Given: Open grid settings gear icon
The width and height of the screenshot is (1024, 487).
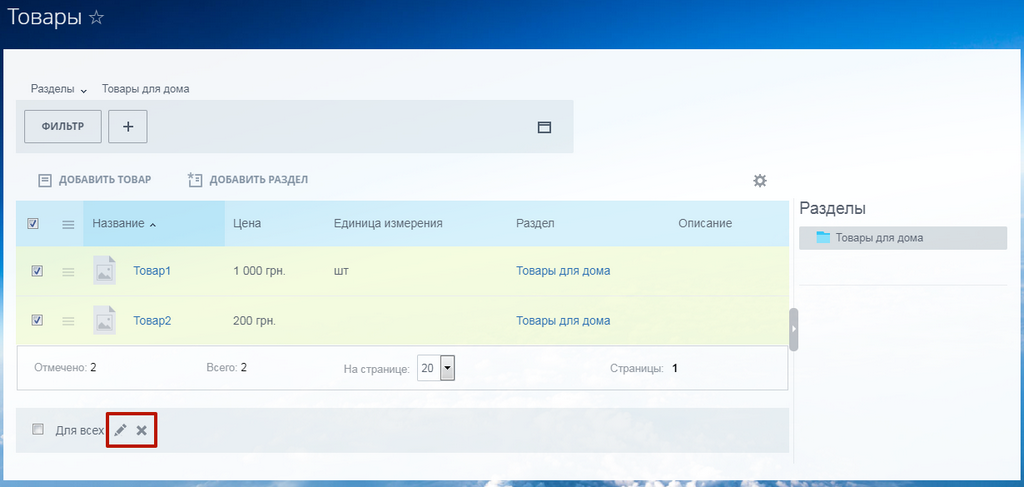Looking at the screenshot, I should (x=760, y=180).
